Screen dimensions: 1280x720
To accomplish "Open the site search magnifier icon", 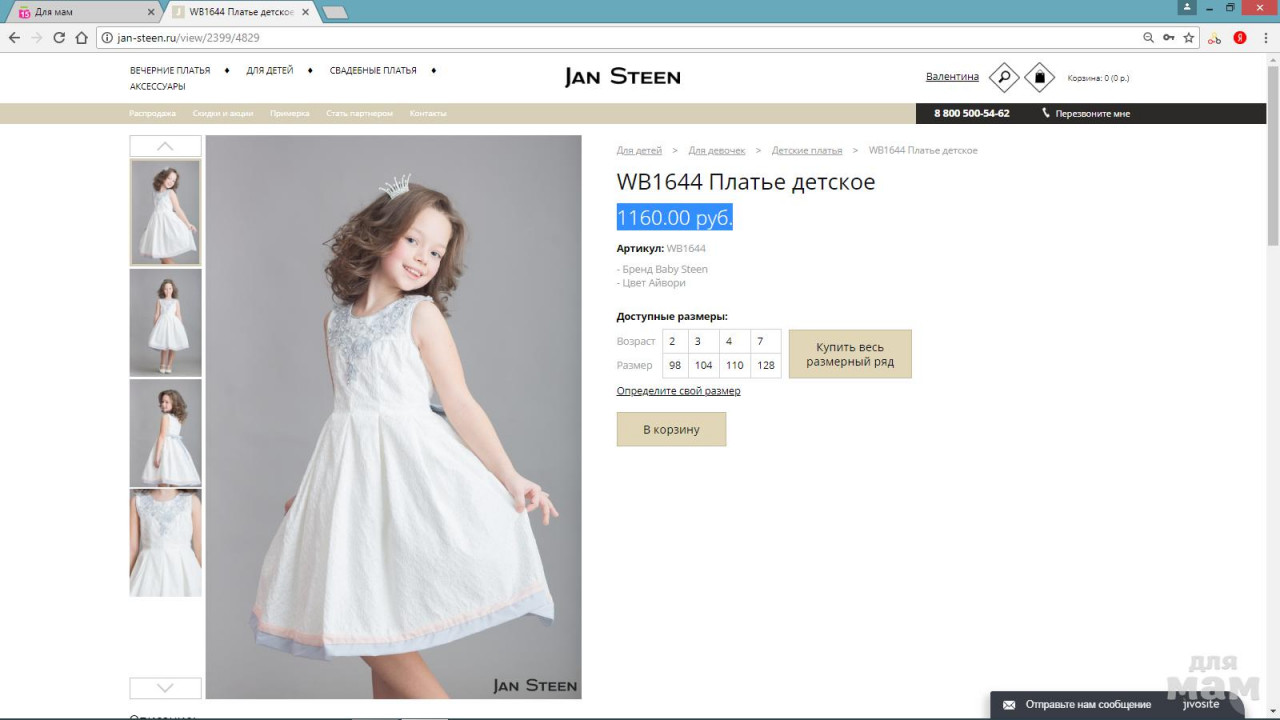I will click(x=1003, y=77).
